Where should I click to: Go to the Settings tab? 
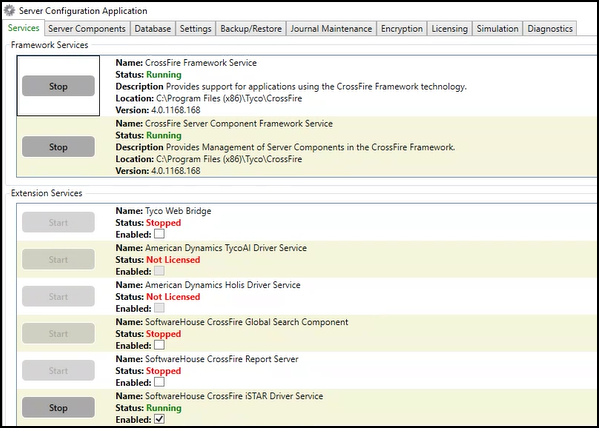point(196,29)
